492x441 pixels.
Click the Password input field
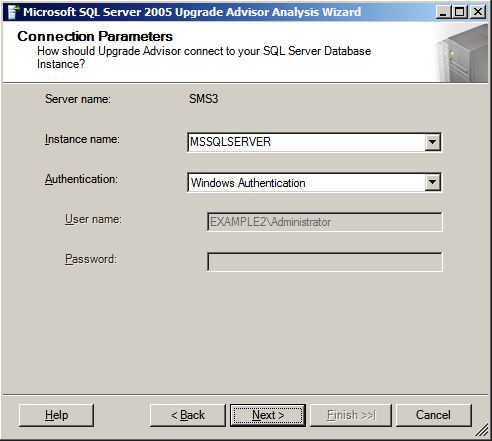325,262
